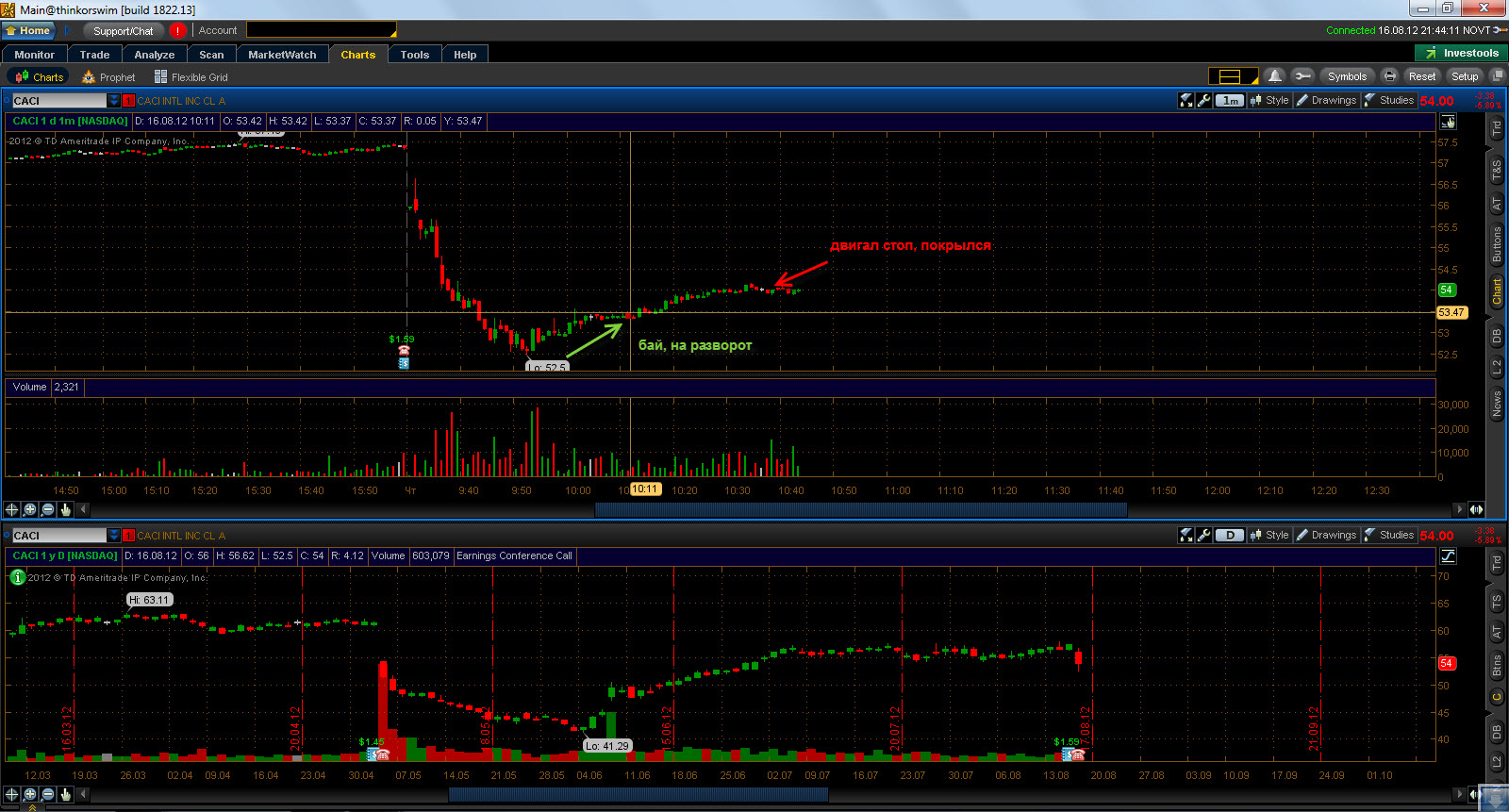Toggle upper chart AT side panel
This screenshot has width=1509, height=812.
1497,204
